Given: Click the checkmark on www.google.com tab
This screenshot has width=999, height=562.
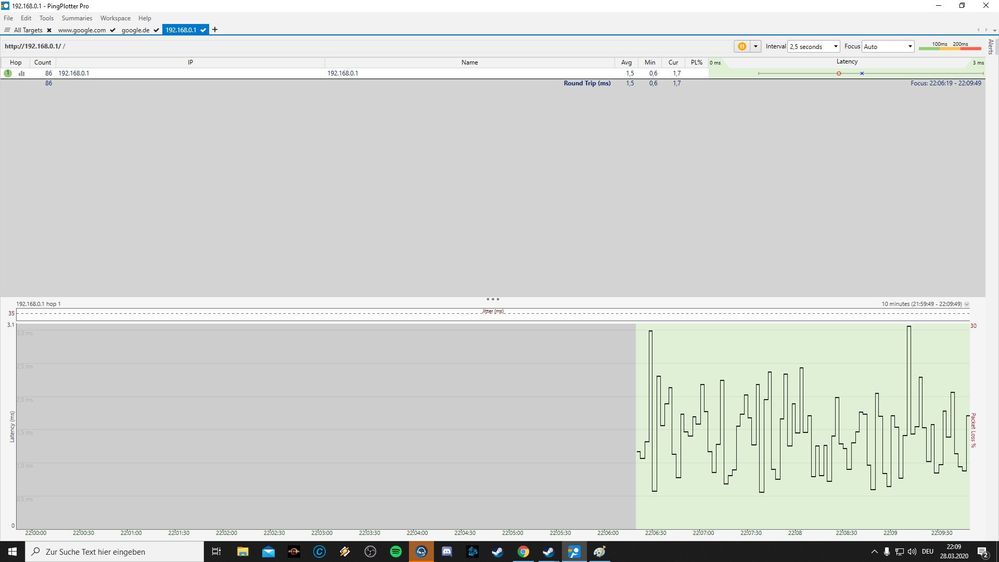Looking at the screenshot, I should [x=113, y=30].
